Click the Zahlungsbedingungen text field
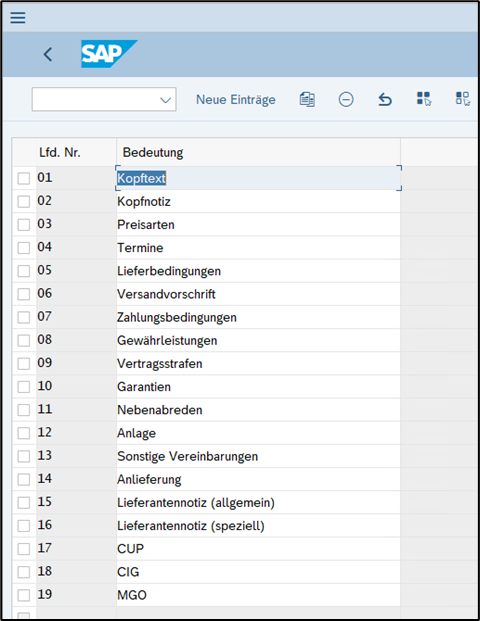Viewport: 480px width, 621px height. click(x=258, y=317)
